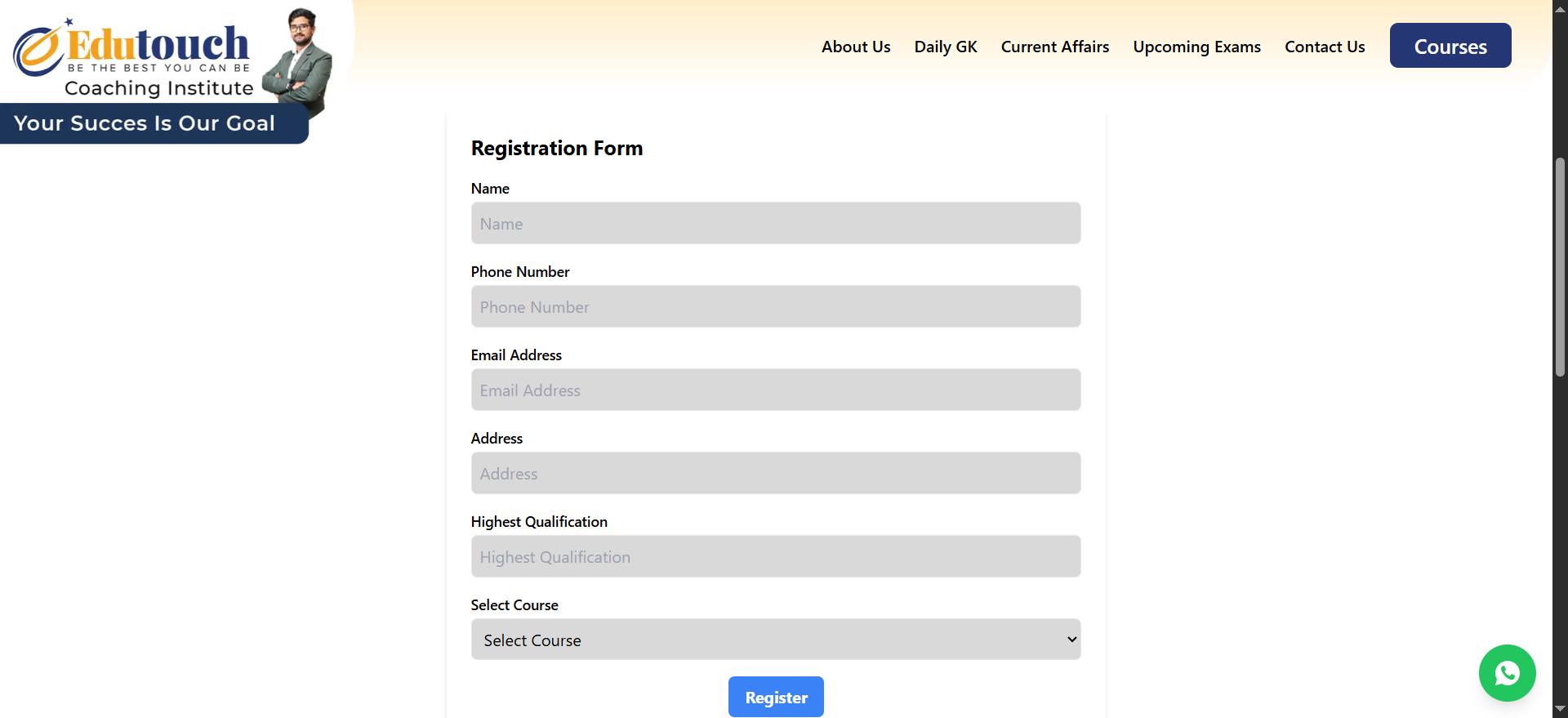Viewport: 1568px width, 718px height.
Task: Click the Phone Number input field
Action: [x=775, y=306]
